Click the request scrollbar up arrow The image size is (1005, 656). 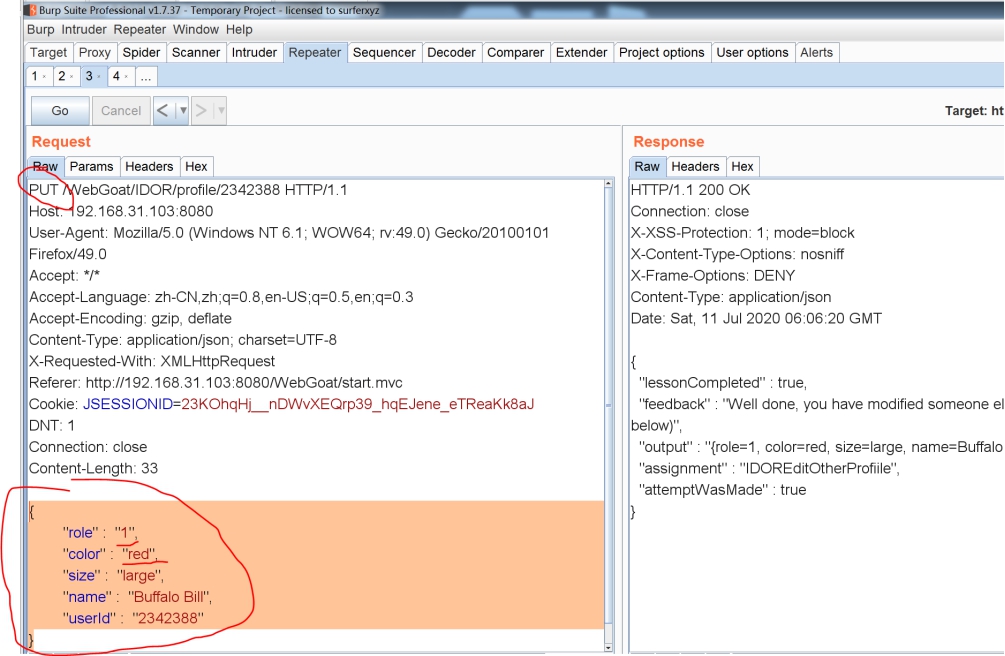(608, 185)
